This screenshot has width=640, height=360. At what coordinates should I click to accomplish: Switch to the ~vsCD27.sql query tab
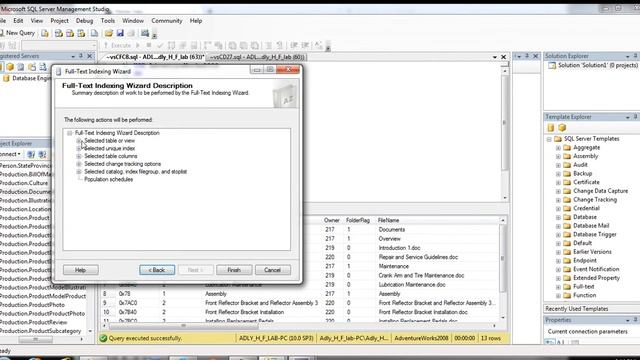(257, 57)
